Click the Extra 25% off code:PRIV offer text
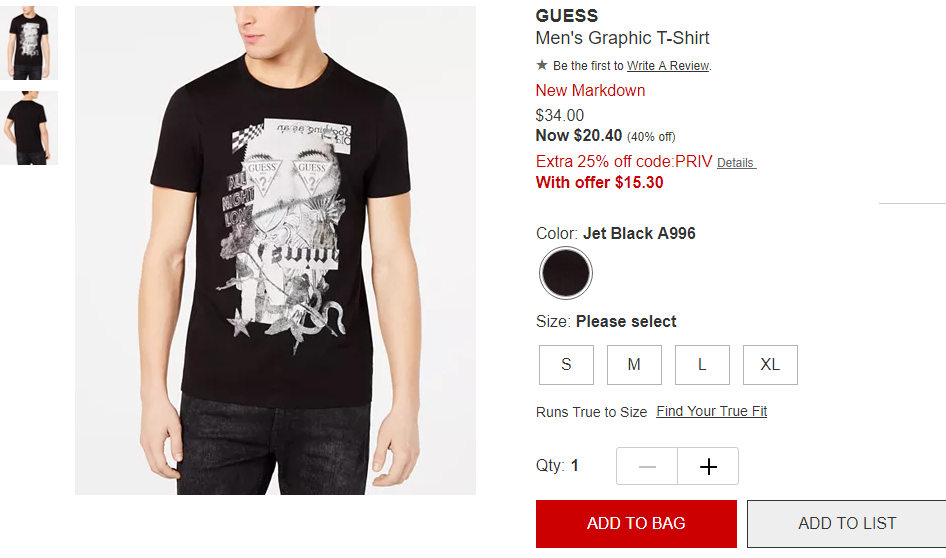946x558 pixels. point(624,162)
